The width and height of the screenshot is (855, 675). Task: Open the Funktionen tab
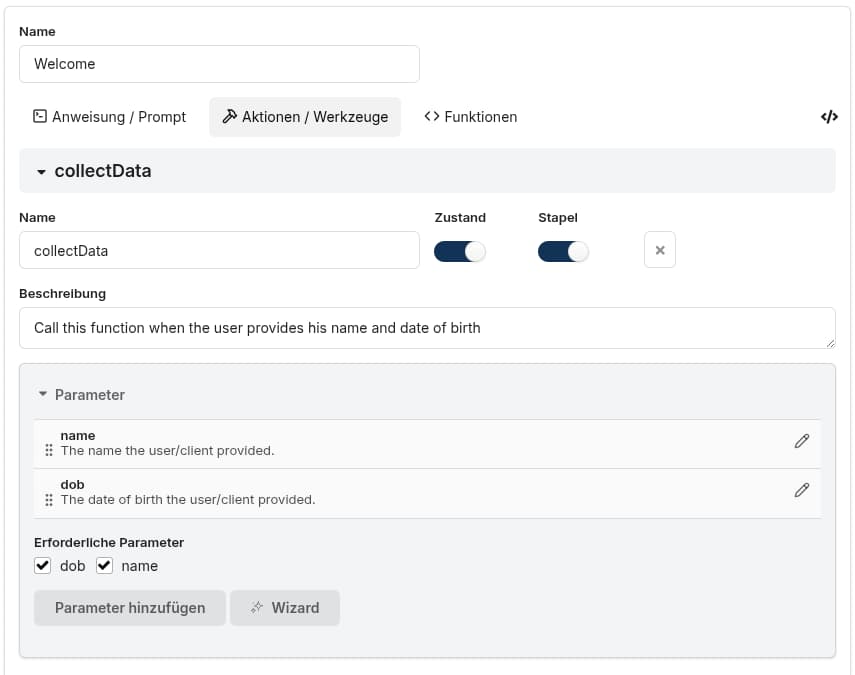tap(470, 117)
